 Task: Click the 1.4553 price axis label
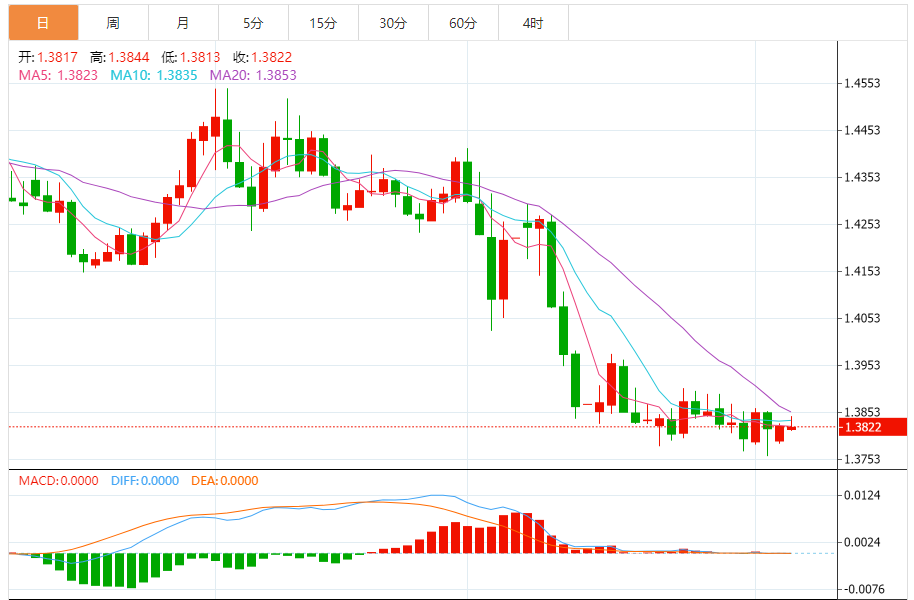coord(862,83)
